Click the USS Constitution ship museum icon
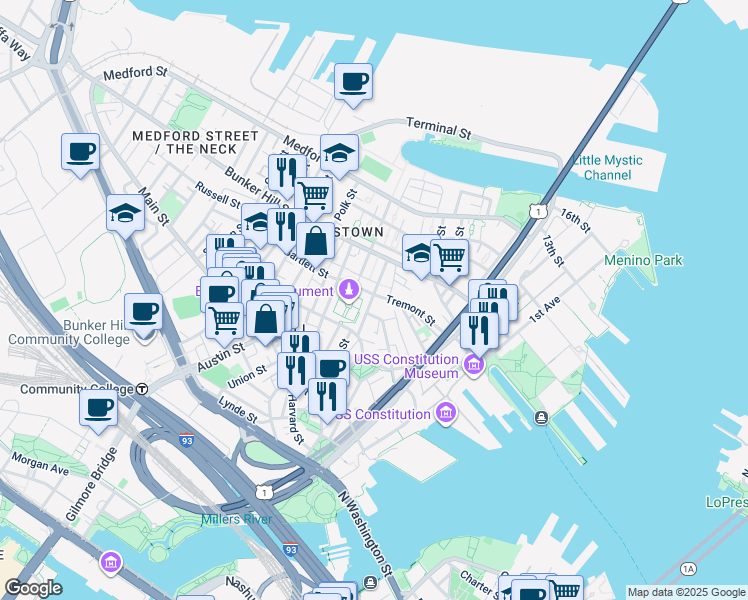Screen dimensions: 748x600 click(x=446, y=413)
